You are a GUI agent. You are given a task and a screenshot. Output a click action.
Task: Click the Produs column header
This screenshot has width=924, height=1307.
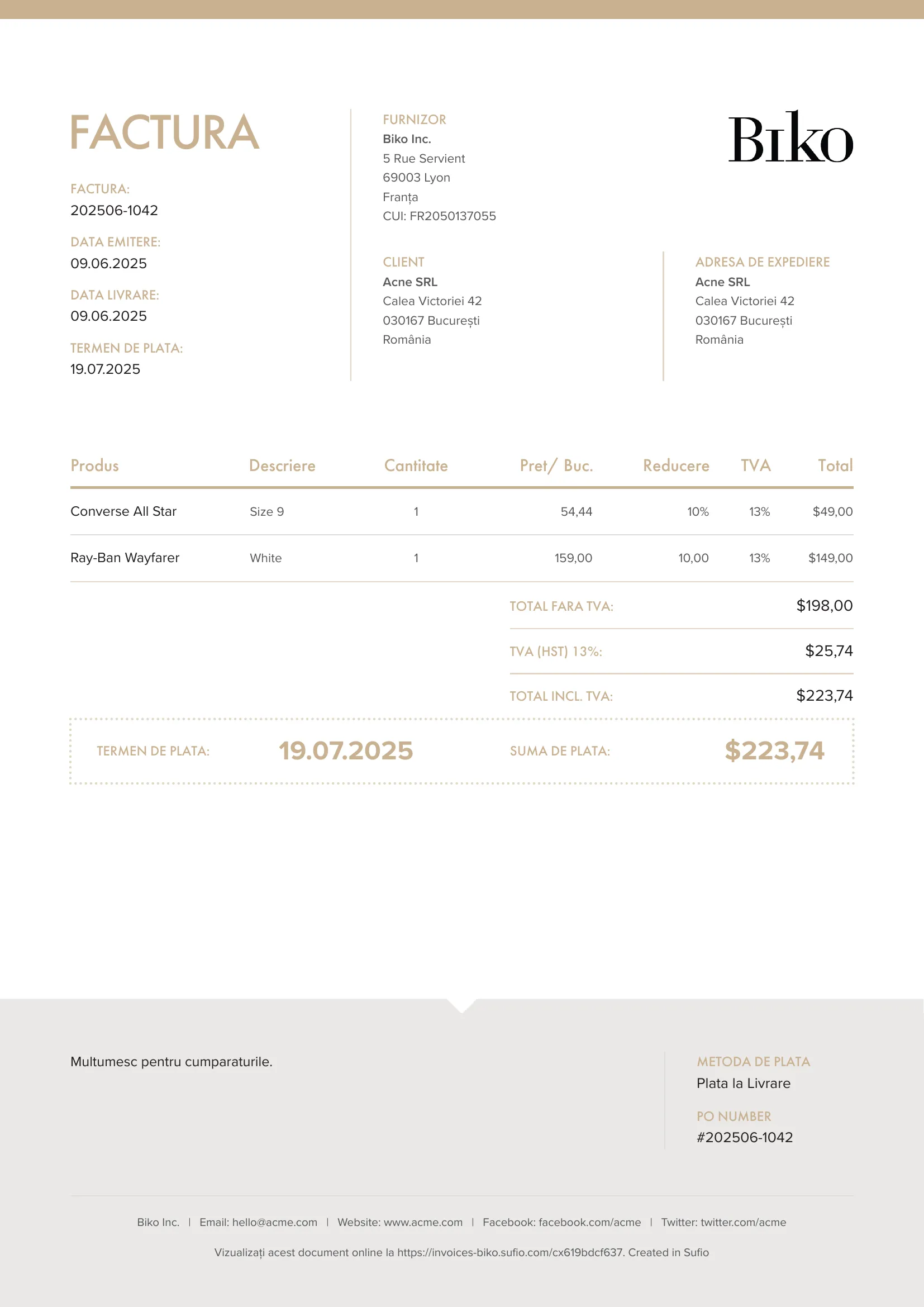94,465
